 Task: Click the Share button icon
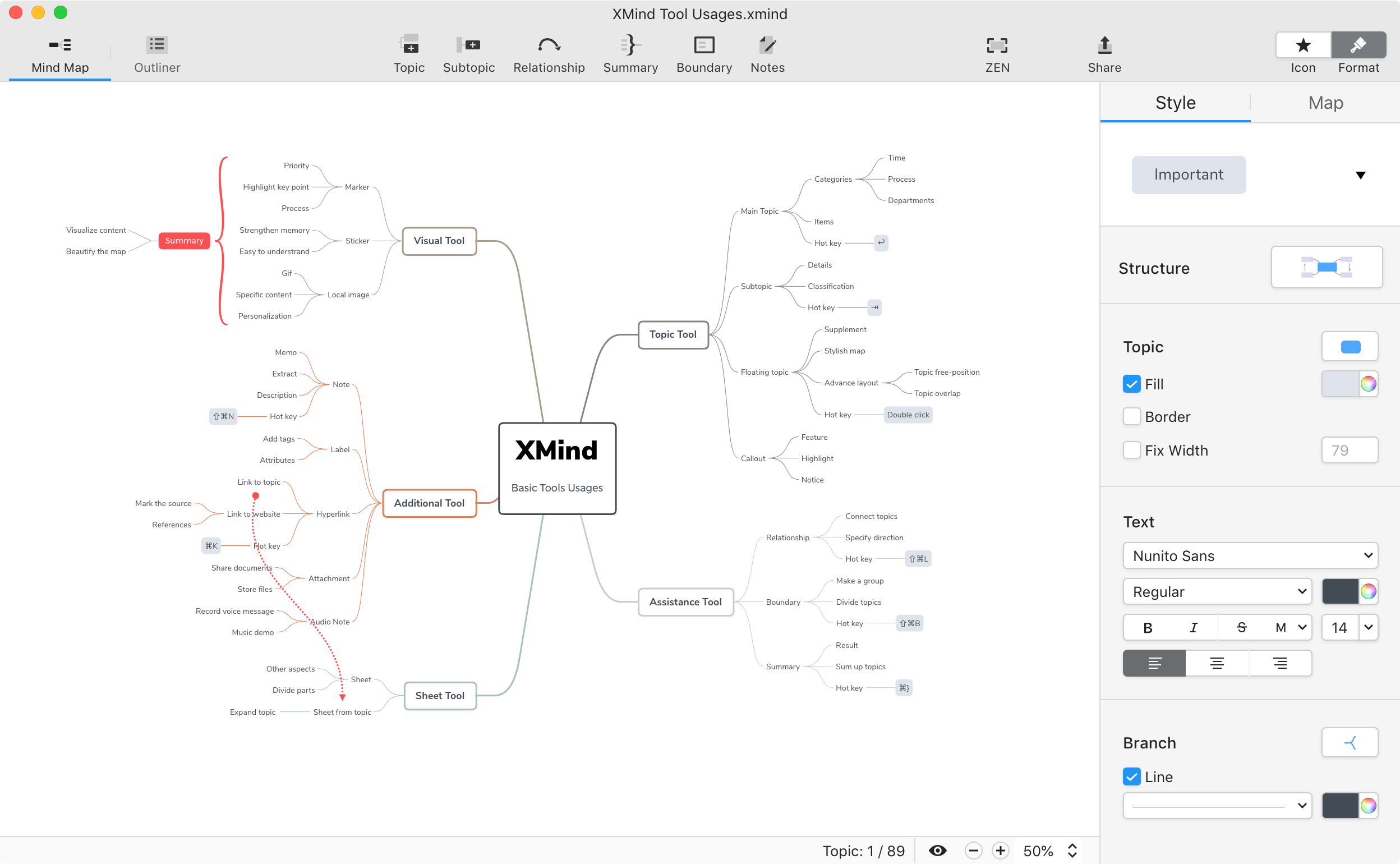pyautogui.click(x=1104, y=45)
